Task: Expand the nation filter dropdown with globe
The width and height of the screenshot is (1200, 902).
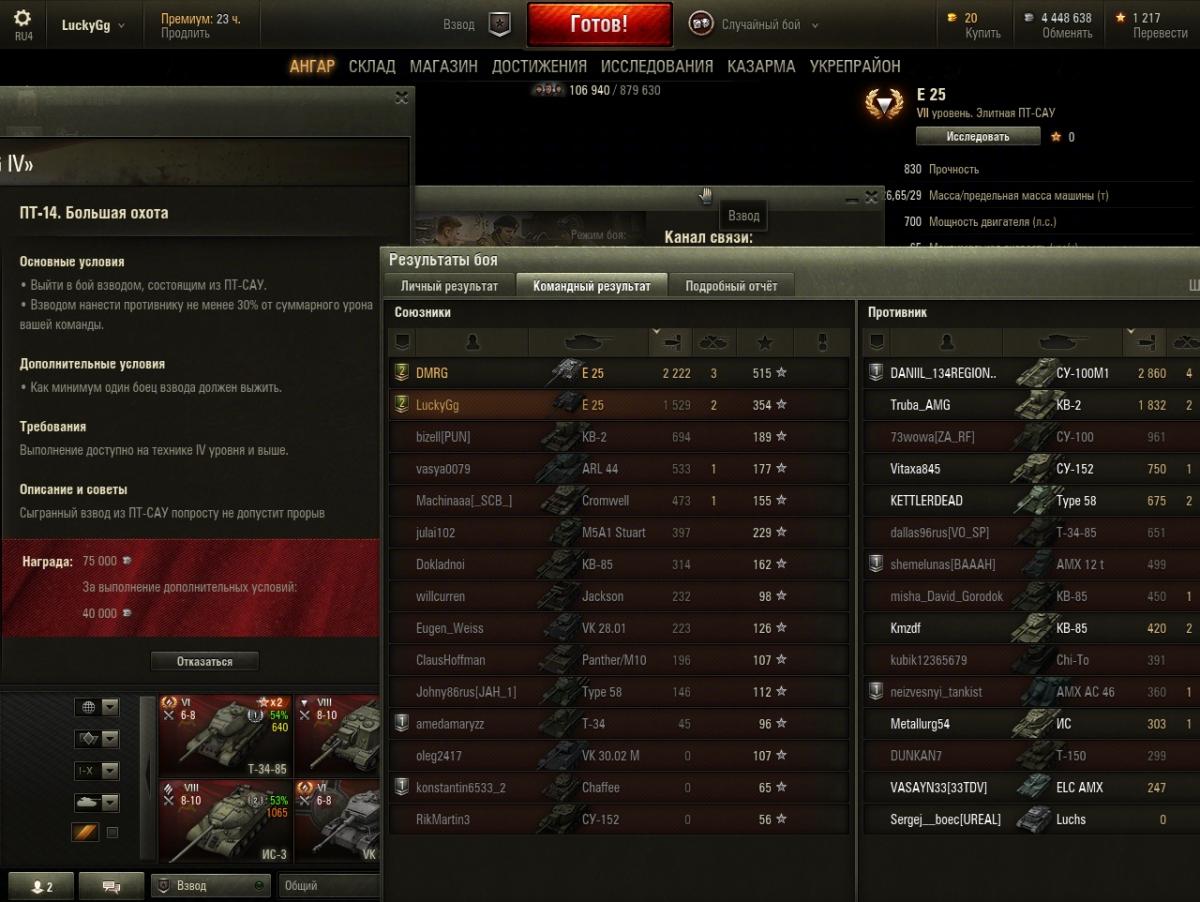Action: tap(97, 707)
